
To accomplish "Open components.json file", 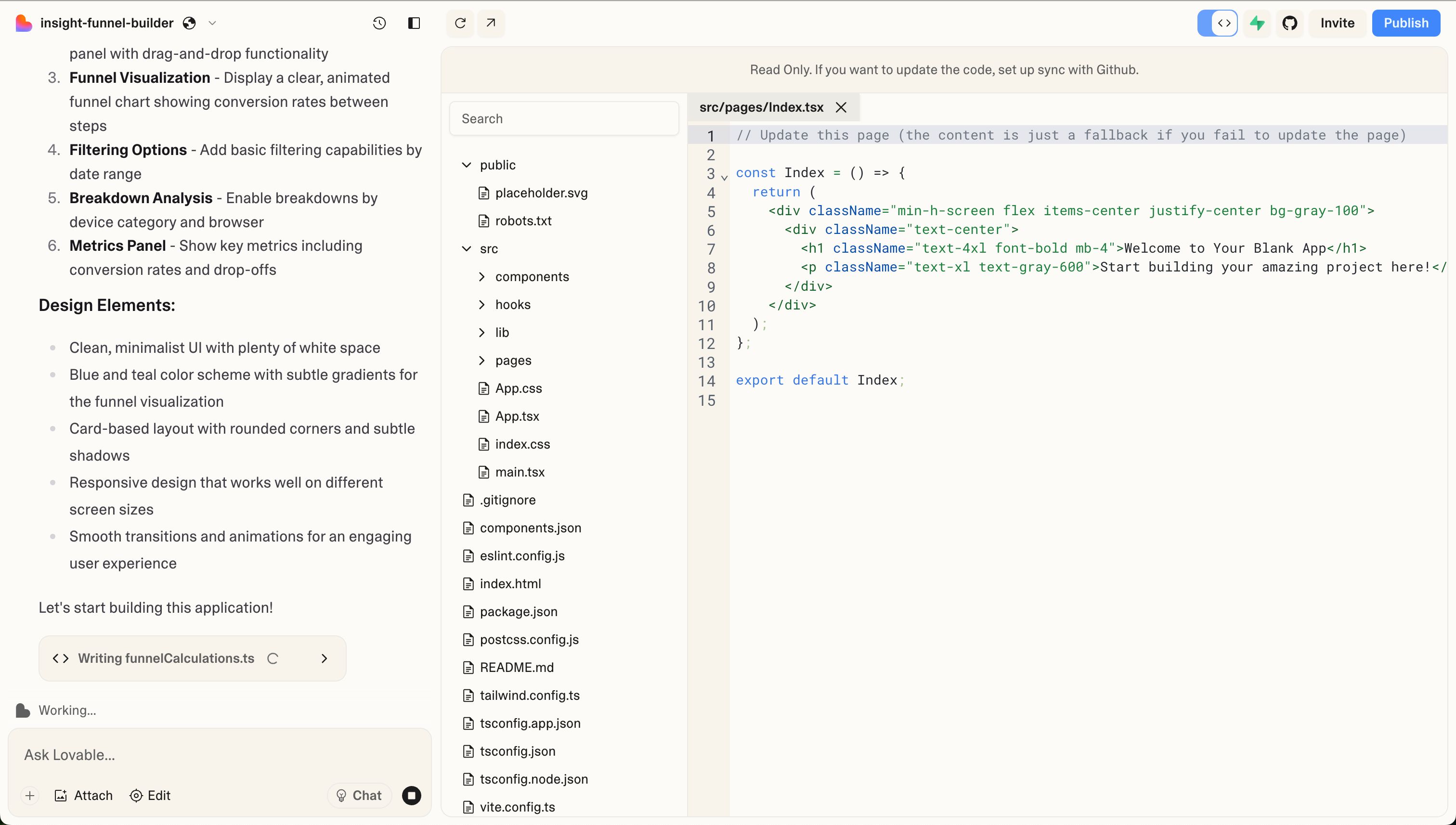I will [522, 528].
